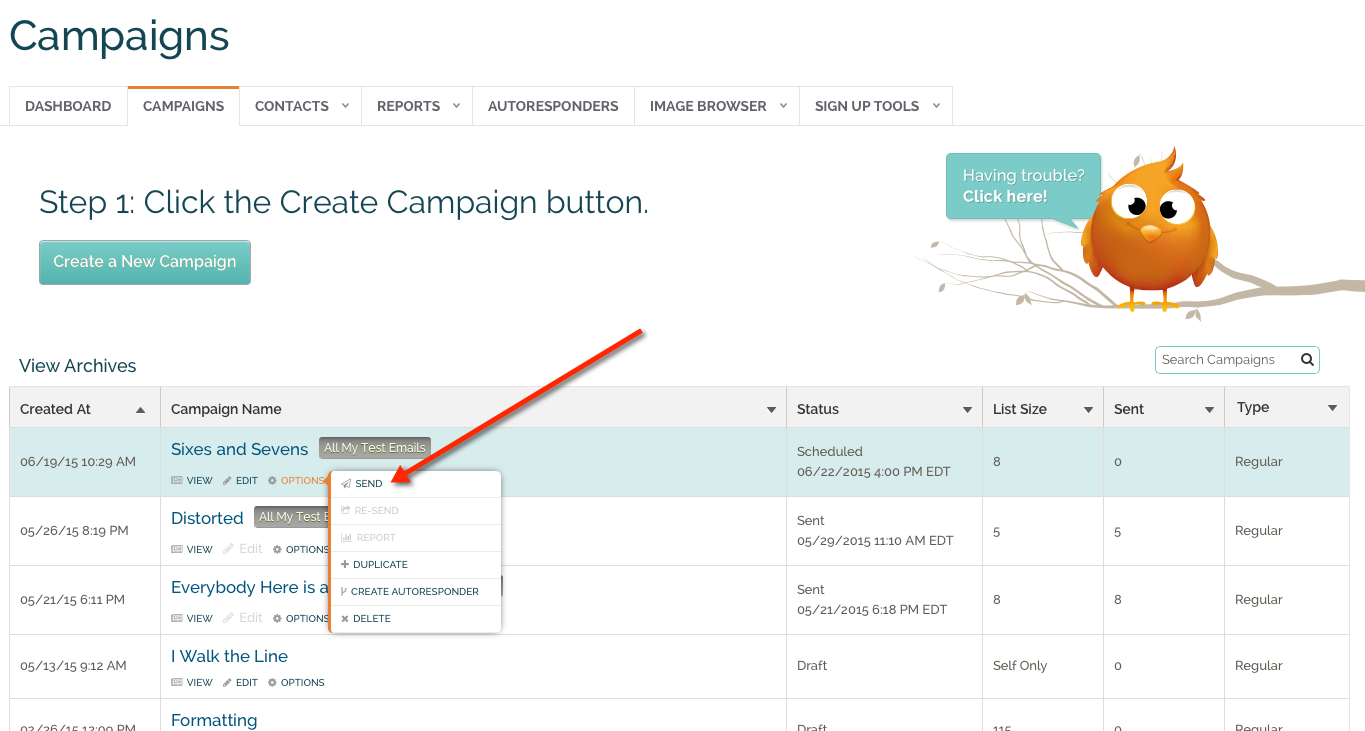Image resolution: width=1365 pixels, height=731 pixels.
Task: Click the bar-chart Report icon in the menu
Action: [347, 537]
